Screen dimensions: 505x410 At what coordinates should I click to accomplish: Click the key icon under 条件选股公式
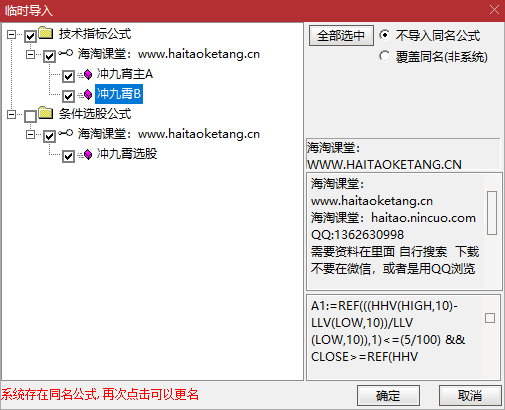(x=66, y=133)
